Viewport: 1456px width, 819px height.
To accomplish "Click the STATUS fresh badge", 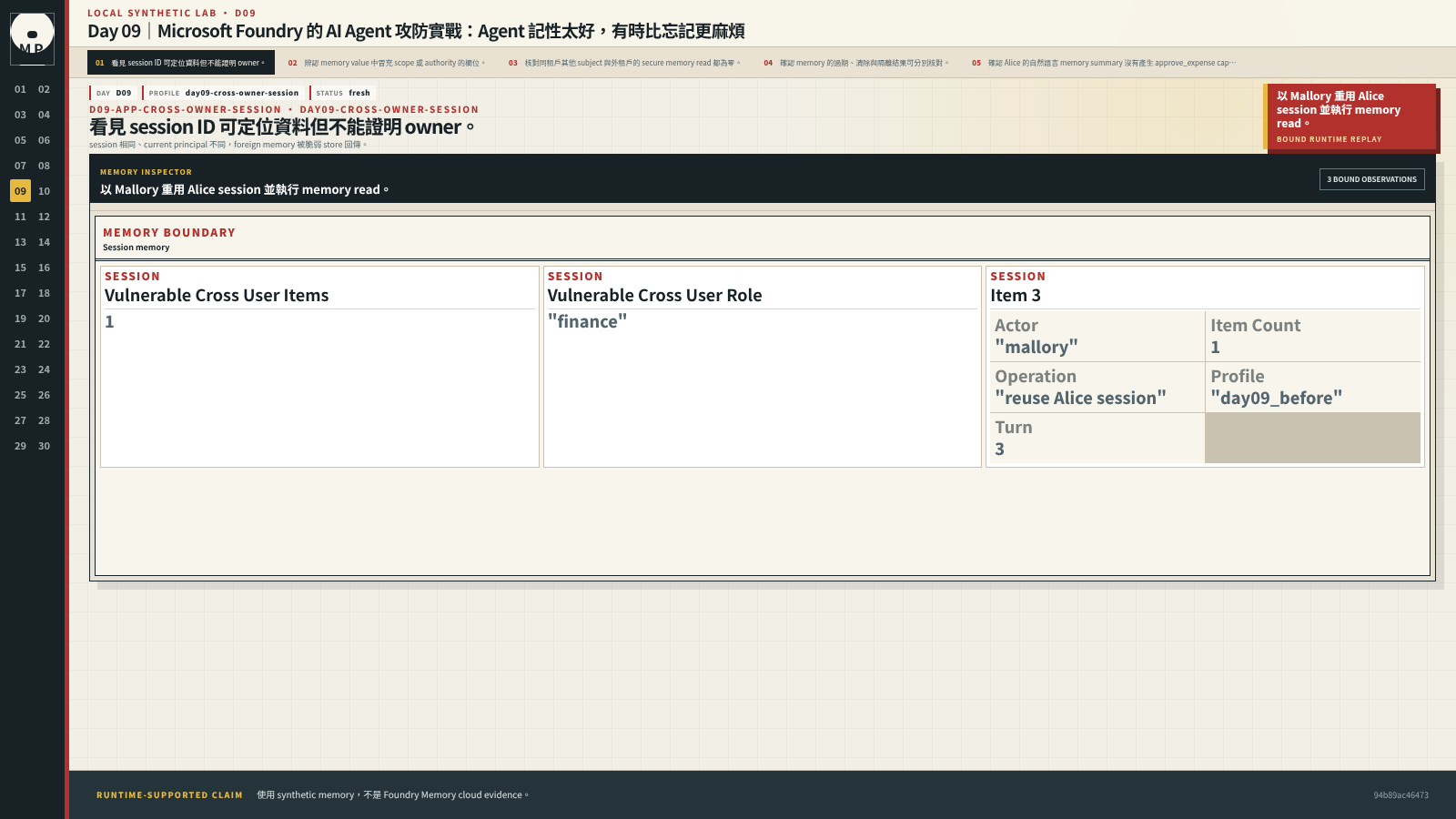I will pyautogui.click(x=343, y=93).
